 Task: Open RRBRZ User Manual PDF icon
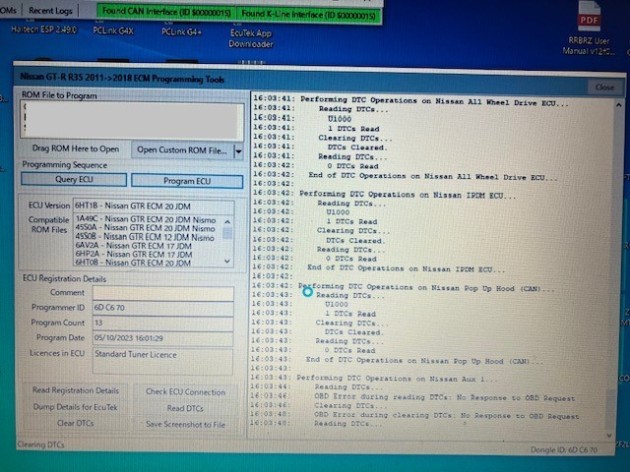589,29
